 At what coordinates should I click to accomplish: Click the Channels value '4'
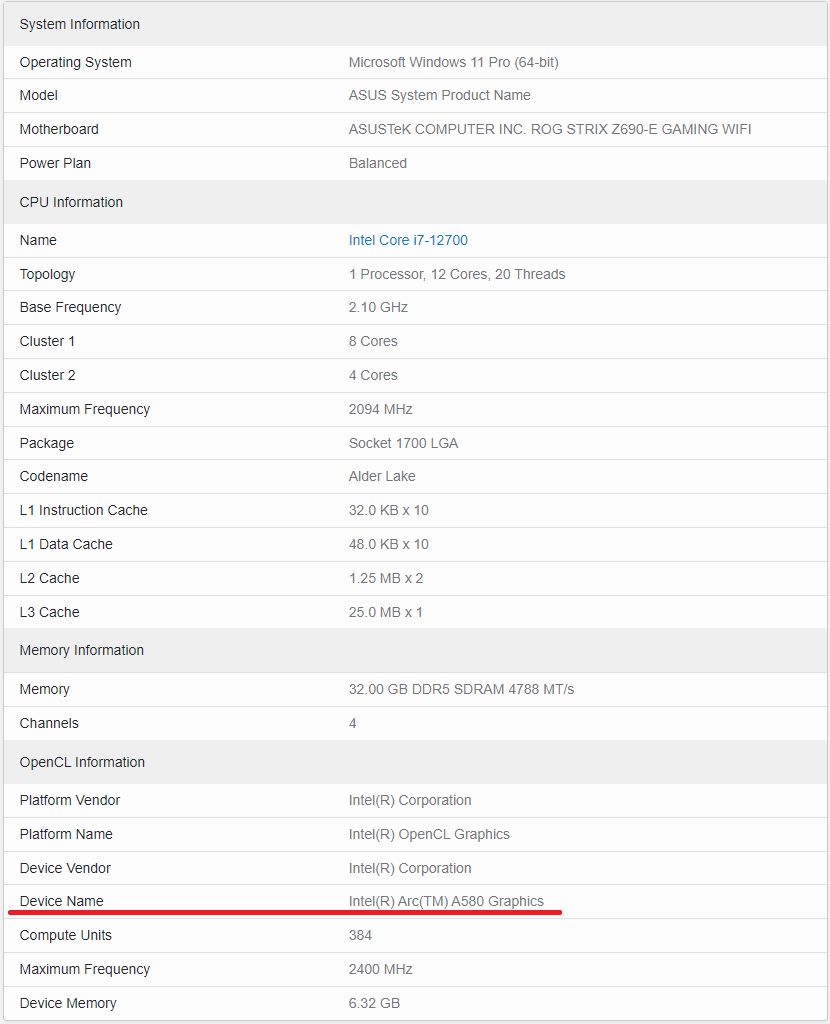pos(353,723)
